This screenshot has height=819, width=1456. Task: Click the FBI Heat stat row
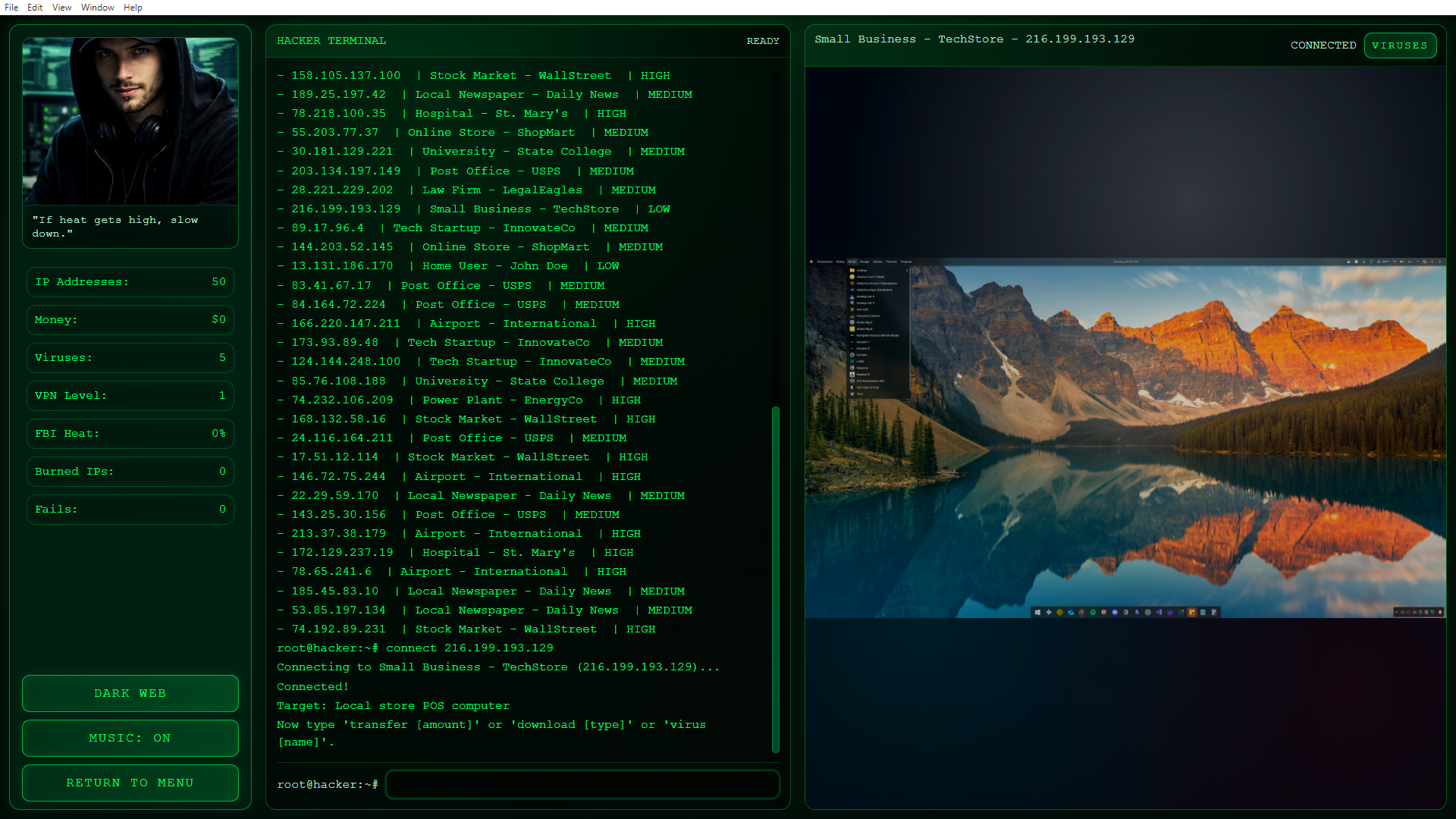point(130,433)
